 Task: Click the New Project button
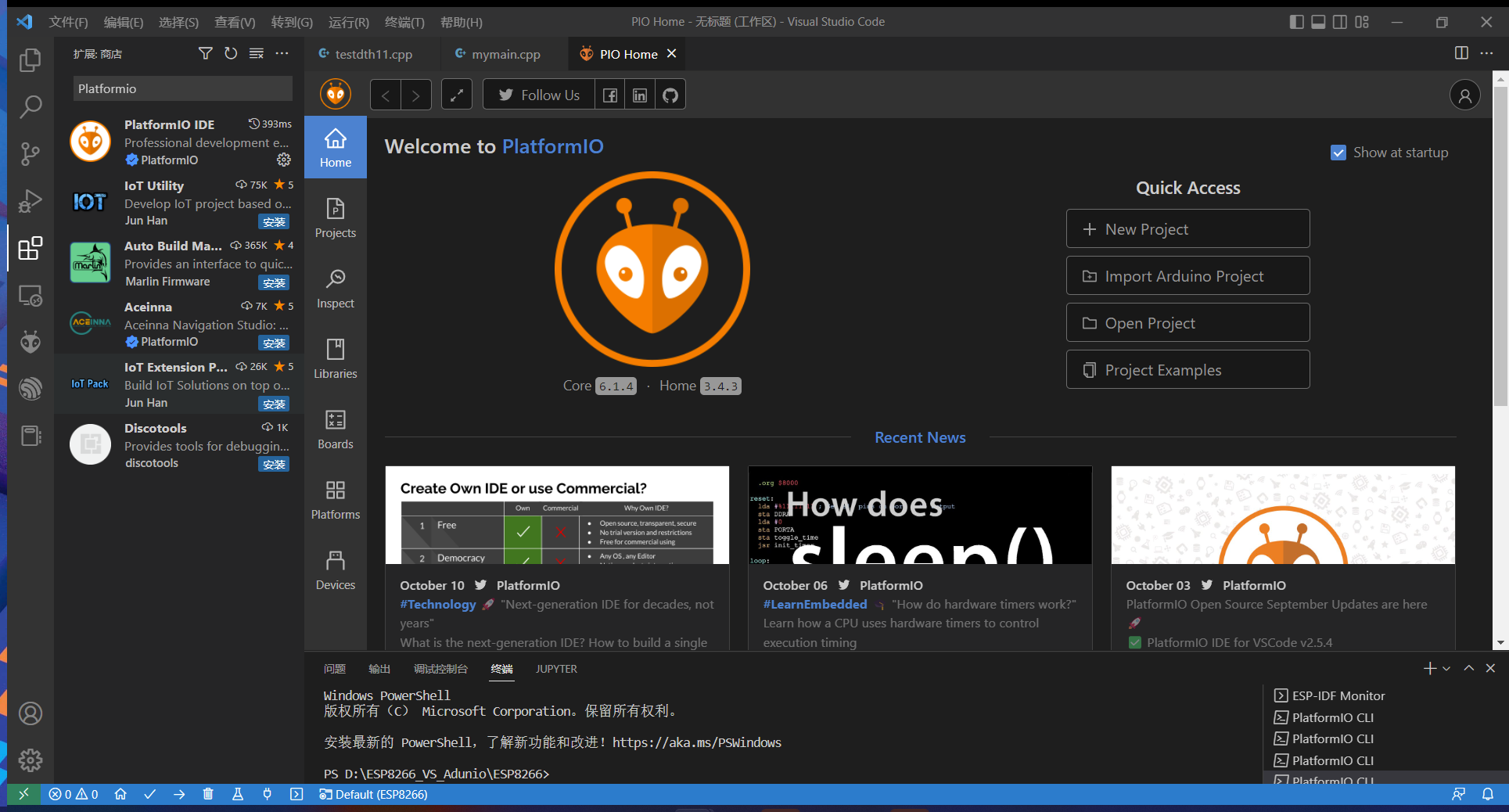pos(1187,228)
